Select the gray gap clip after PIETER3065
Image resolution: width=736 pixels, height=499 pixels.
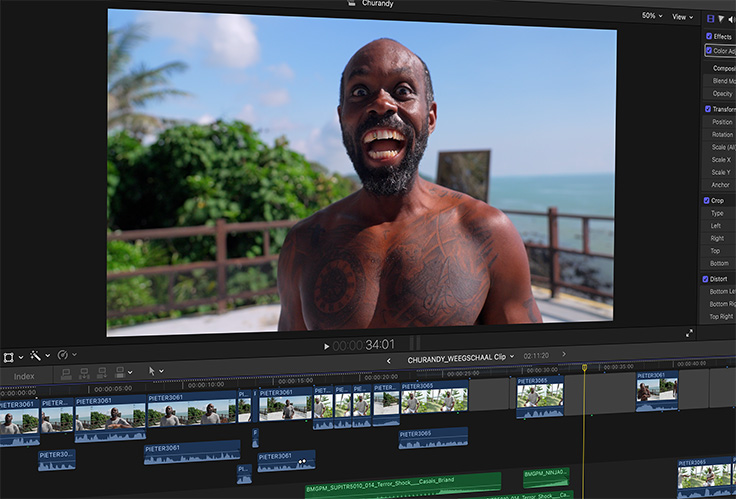pos(490,394)
